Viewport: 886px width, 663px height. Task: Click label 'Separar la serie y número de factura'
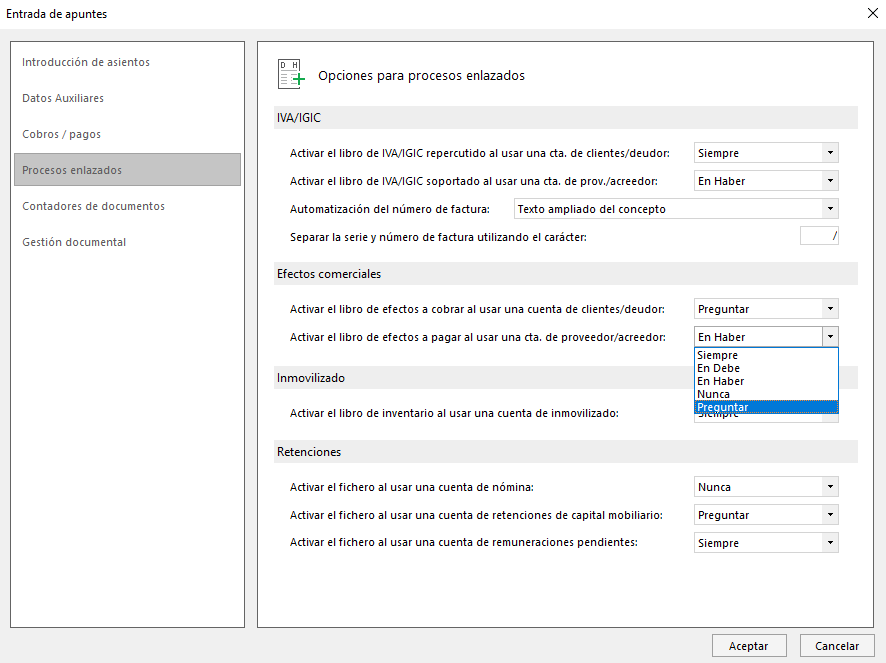pos(438,237)
